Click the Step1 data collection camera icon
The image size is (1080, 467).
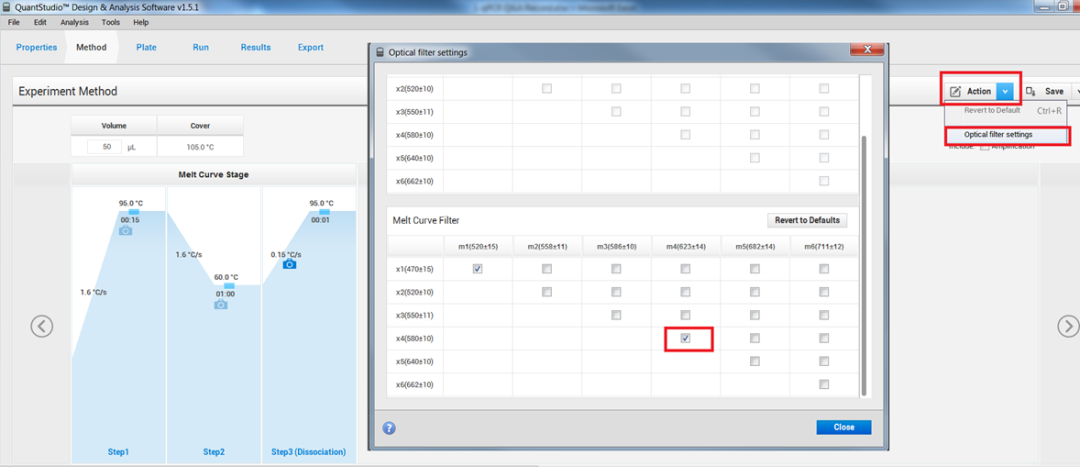125,231
